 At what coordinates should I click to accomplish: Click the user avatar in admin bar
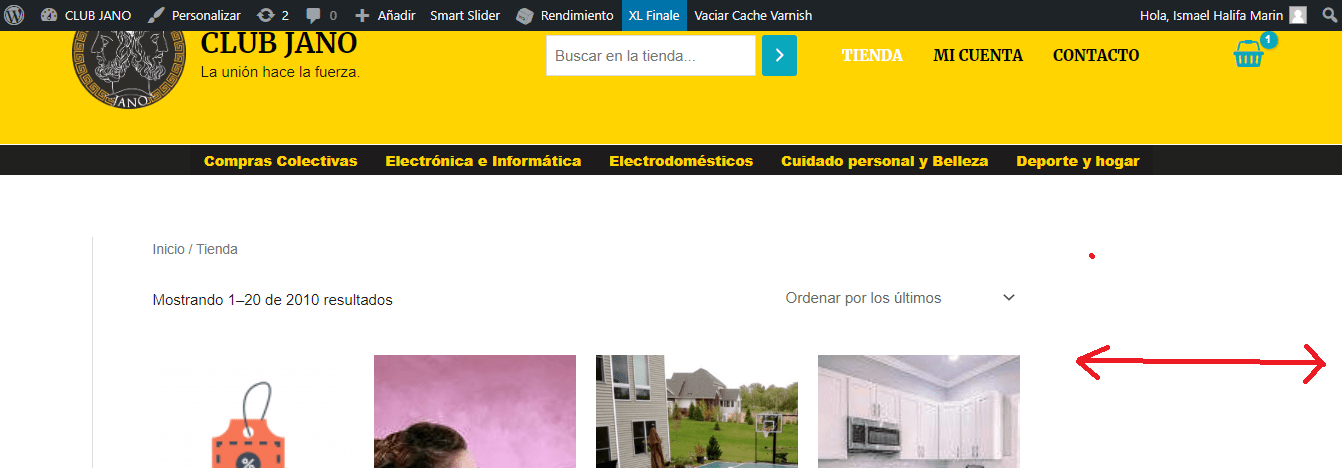(1298, 15)
